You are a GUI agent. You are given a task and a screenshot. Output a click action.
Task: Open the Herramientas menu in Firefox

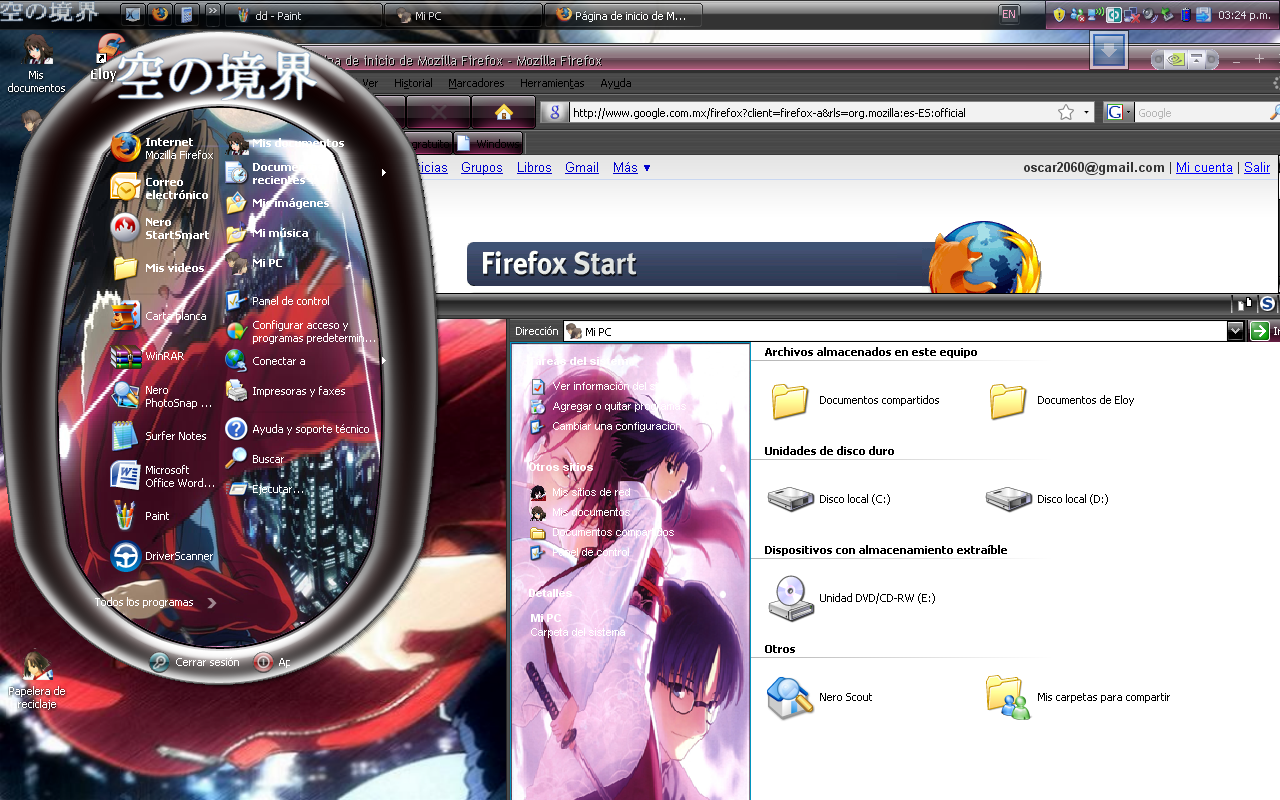click(552, 83)
